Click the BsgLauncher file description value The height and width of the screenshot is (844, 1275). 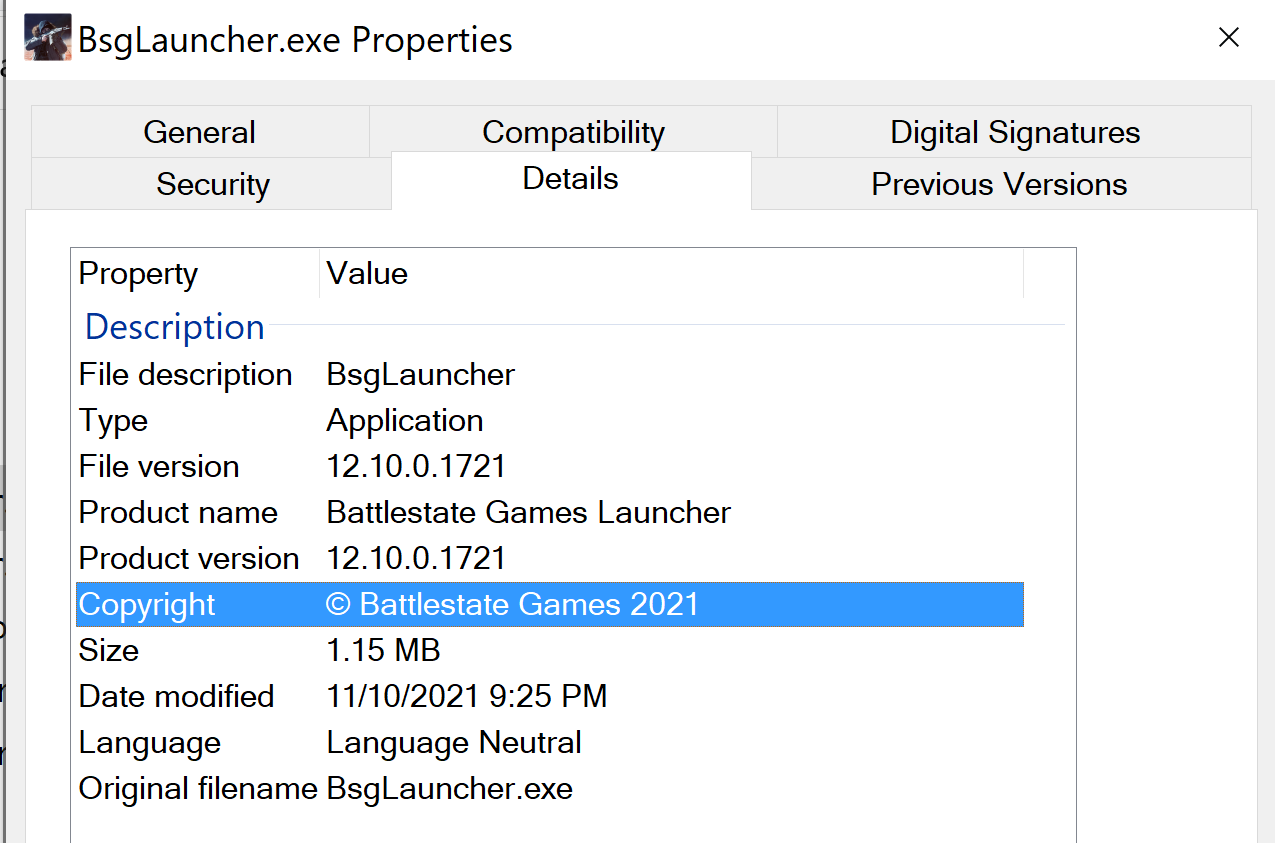[x=421, y=375]
